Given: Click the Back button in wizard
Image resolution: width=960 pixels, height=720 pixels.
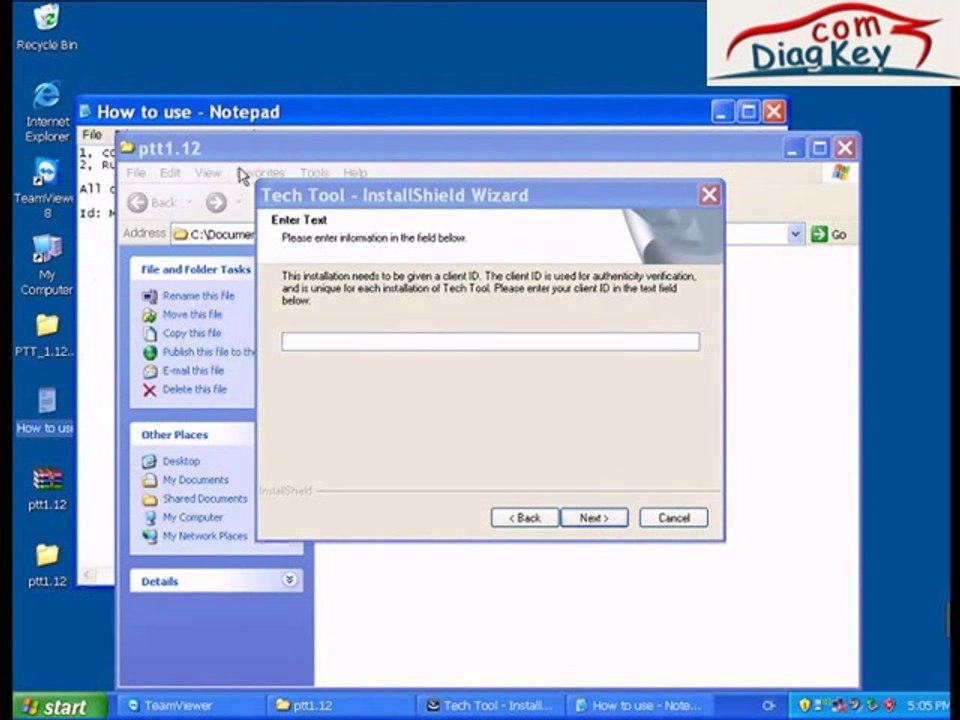Looking at the screenshot, I should click(x=525, y=517).
